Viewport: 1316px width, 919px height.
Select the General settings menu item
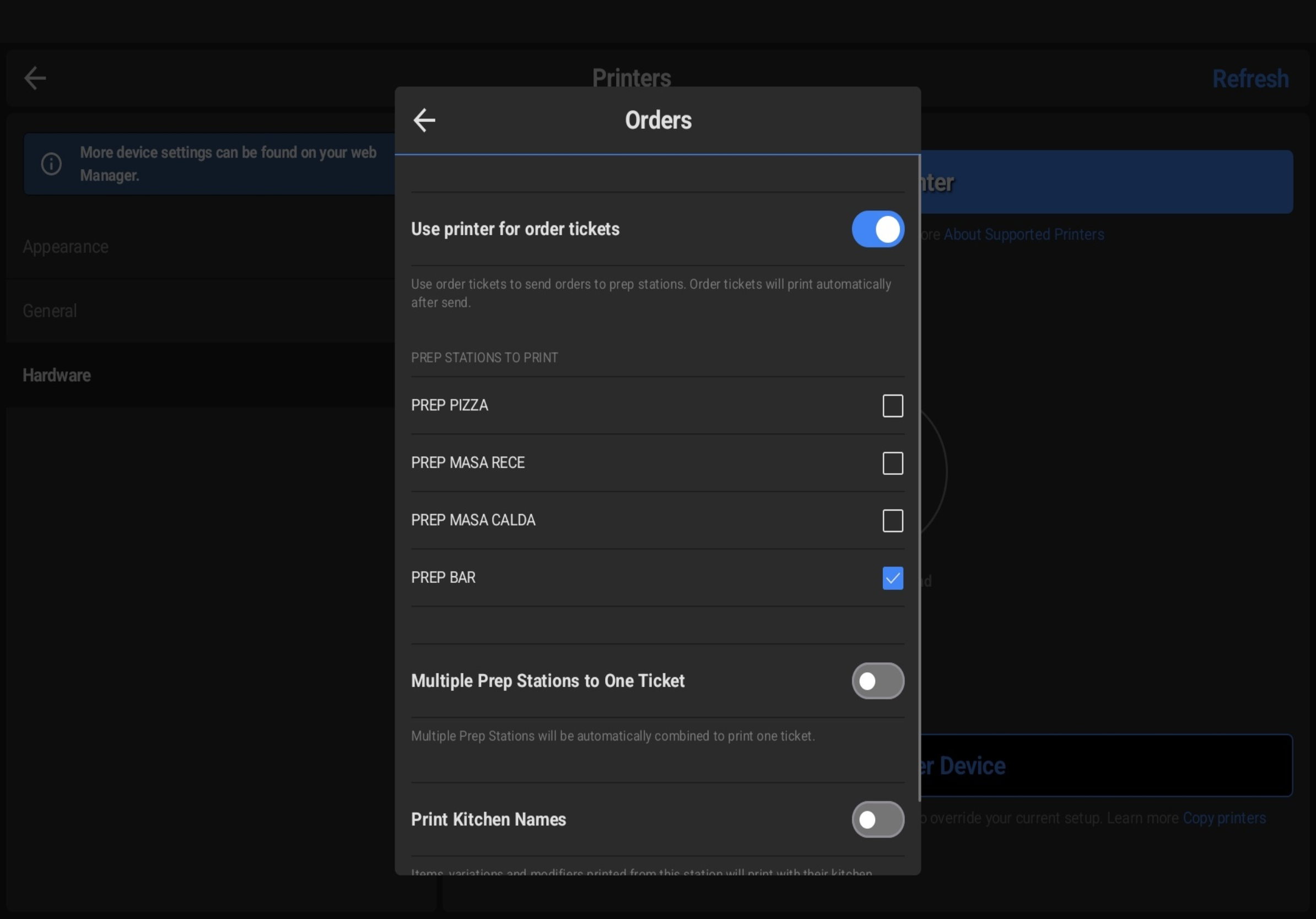(50, 311)
